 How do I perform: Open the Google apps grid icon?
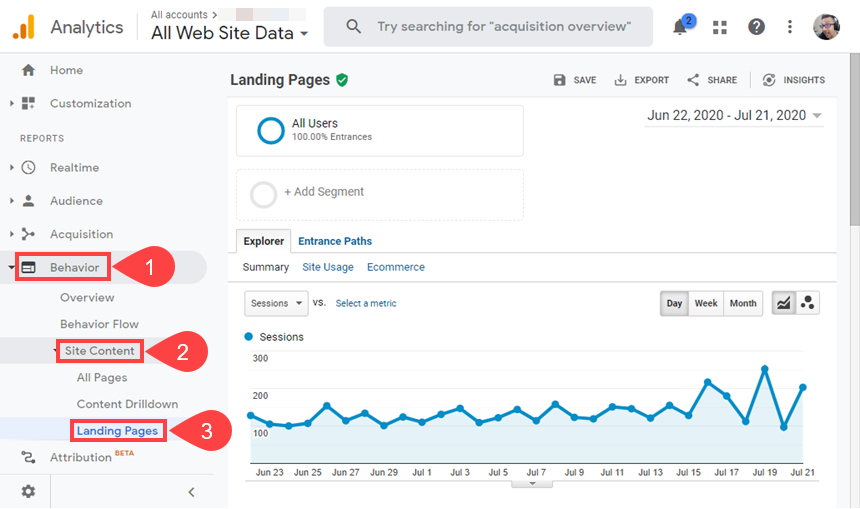pyautogui.click(x=720, y=27)
